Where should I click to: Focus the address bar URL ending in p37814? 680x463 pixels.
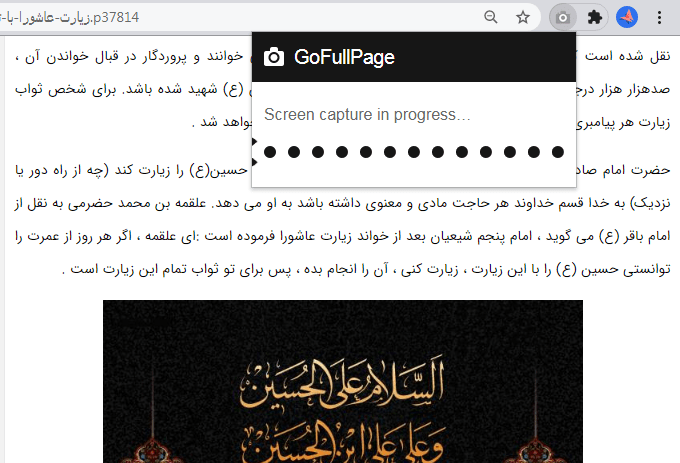69,17
